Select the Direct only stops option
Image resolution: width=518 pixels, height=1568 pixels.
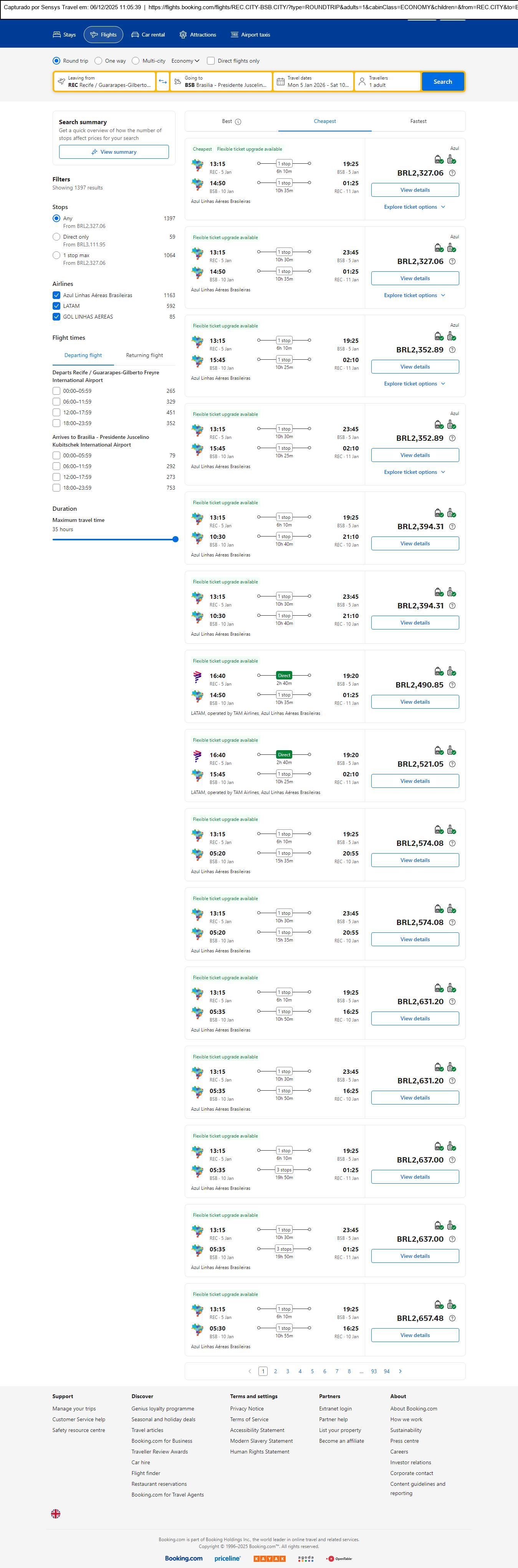pos(56,237)
